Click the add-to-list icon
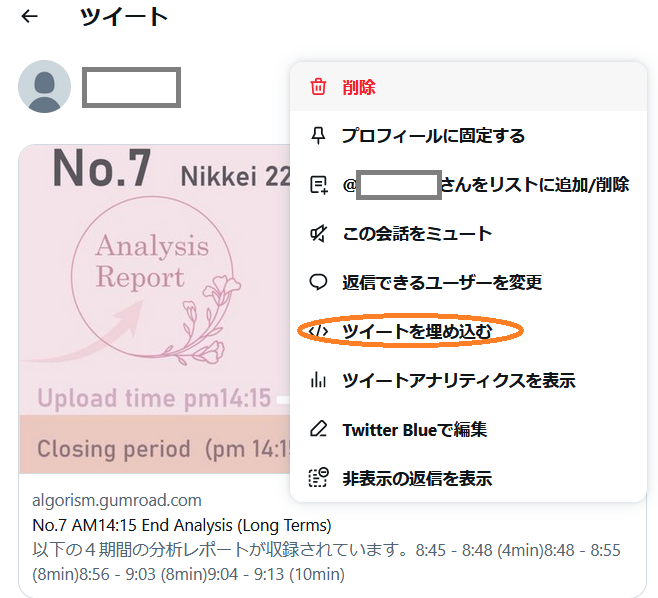658x598 pixels. (x=319, y=185)
